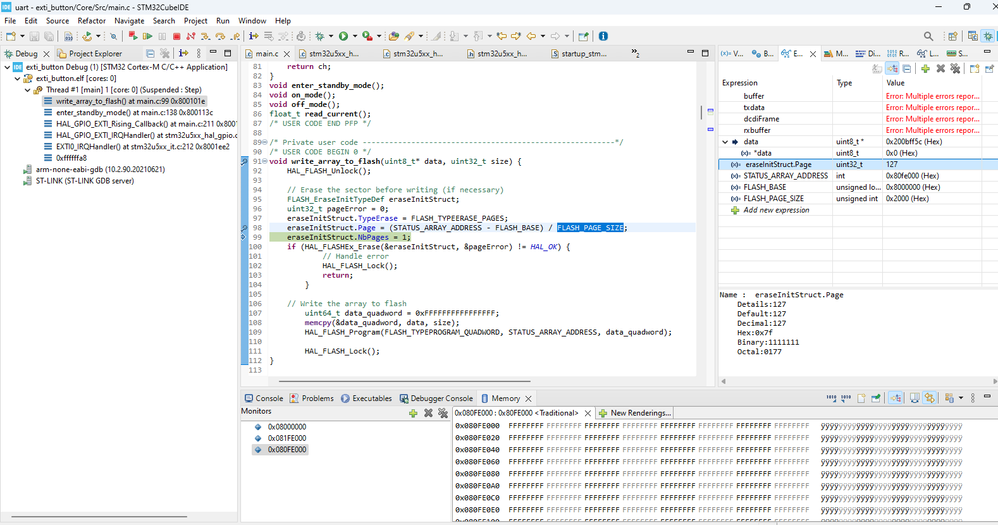The height and width of the screenshot is (525, 998).
Task: Open the startup_stm editor tab
Action: click(x=579, y=53)
